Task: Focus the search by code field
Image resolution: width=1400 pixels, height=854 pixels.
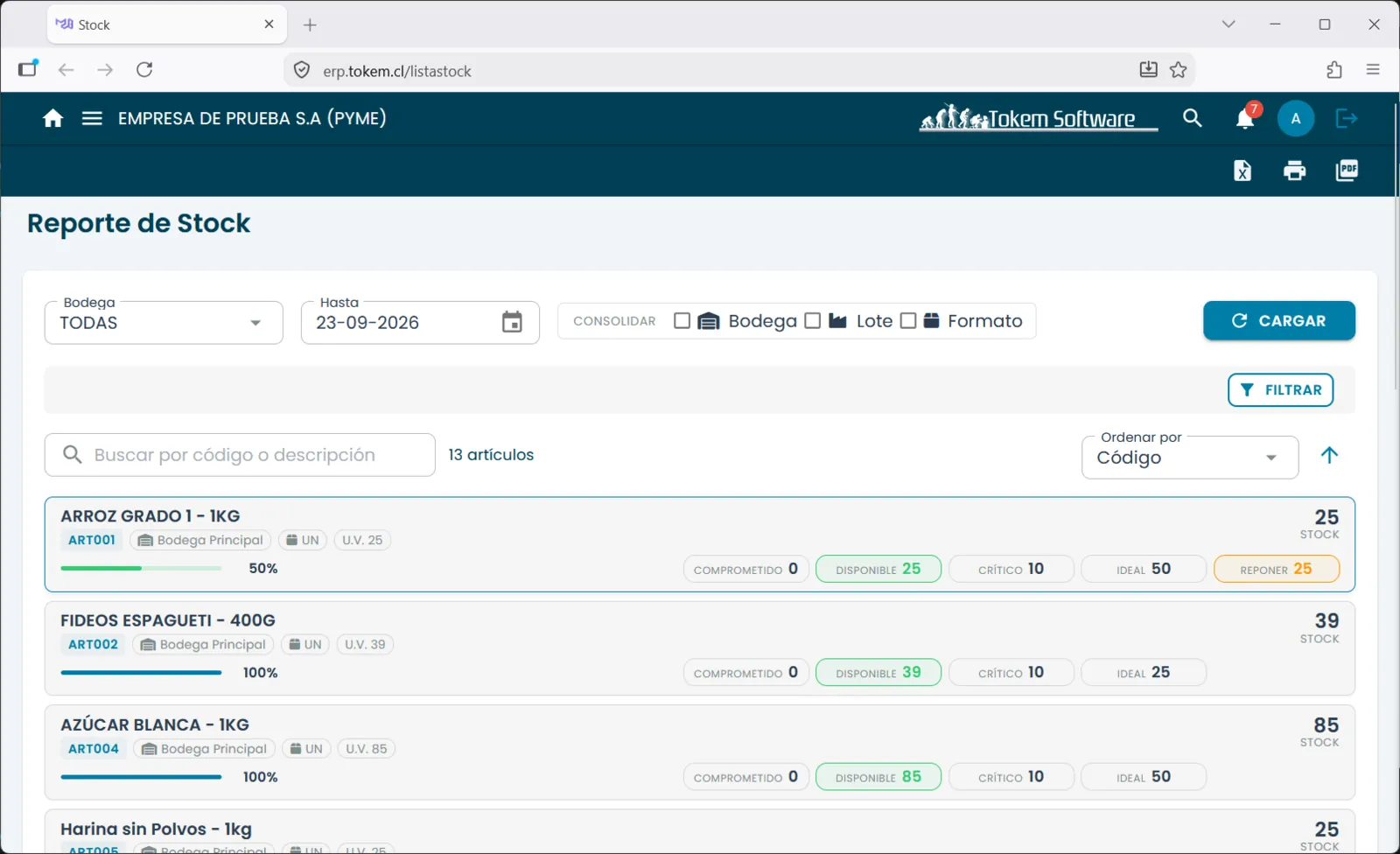Action: pyautogui.click(x=240, y=455)
